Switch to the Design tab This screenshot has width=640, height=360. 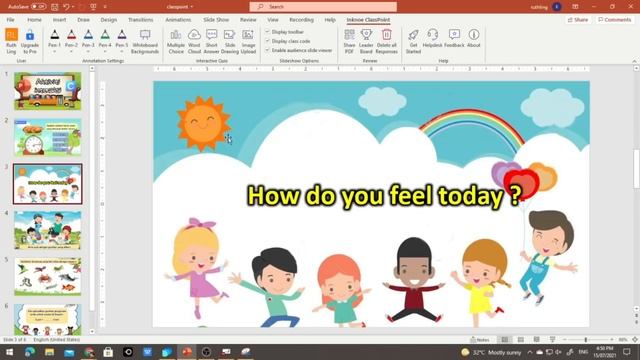[109, 20]
